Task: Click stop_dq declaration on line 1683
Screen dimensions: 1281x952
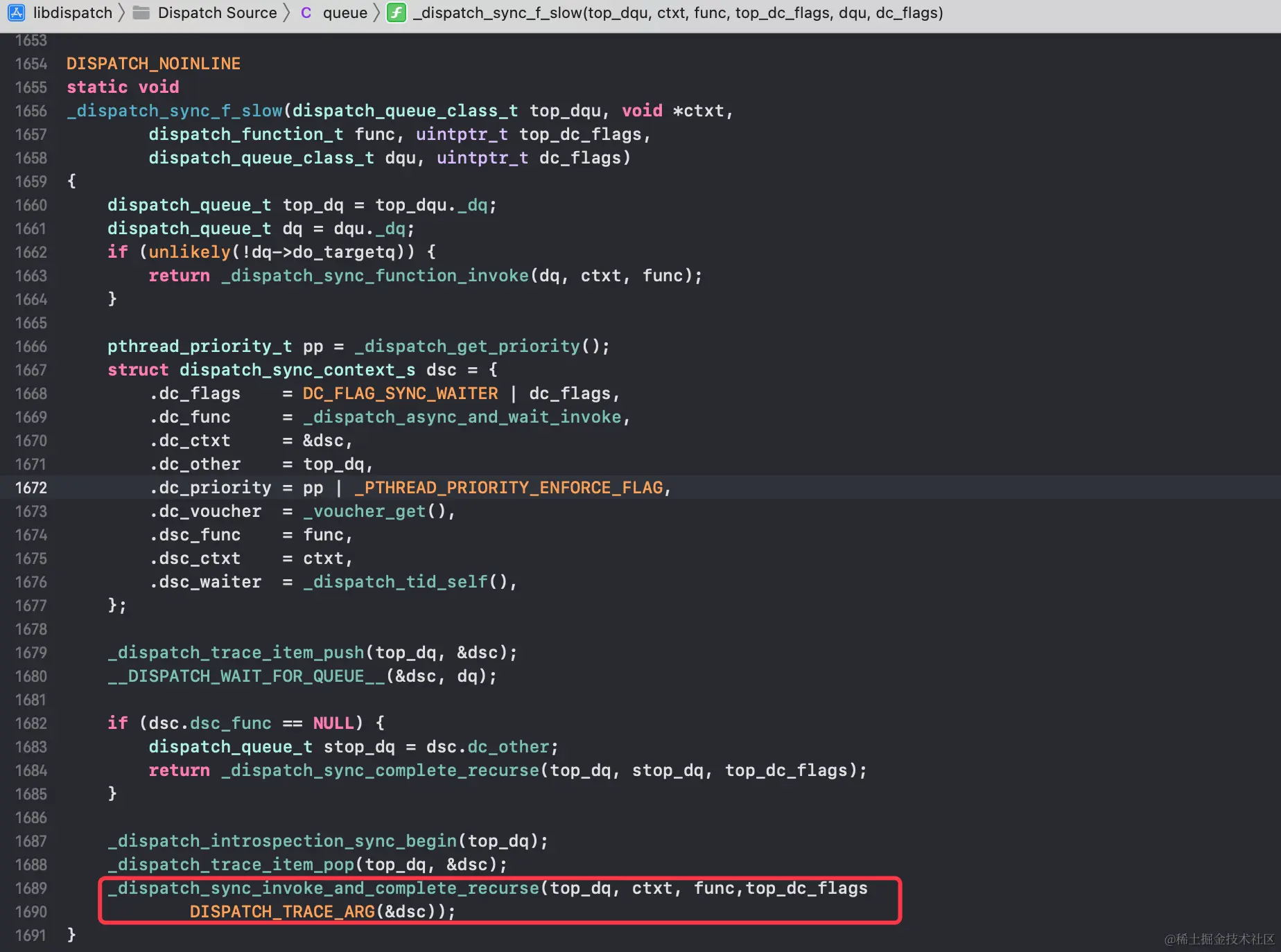Action: [359, 747]
